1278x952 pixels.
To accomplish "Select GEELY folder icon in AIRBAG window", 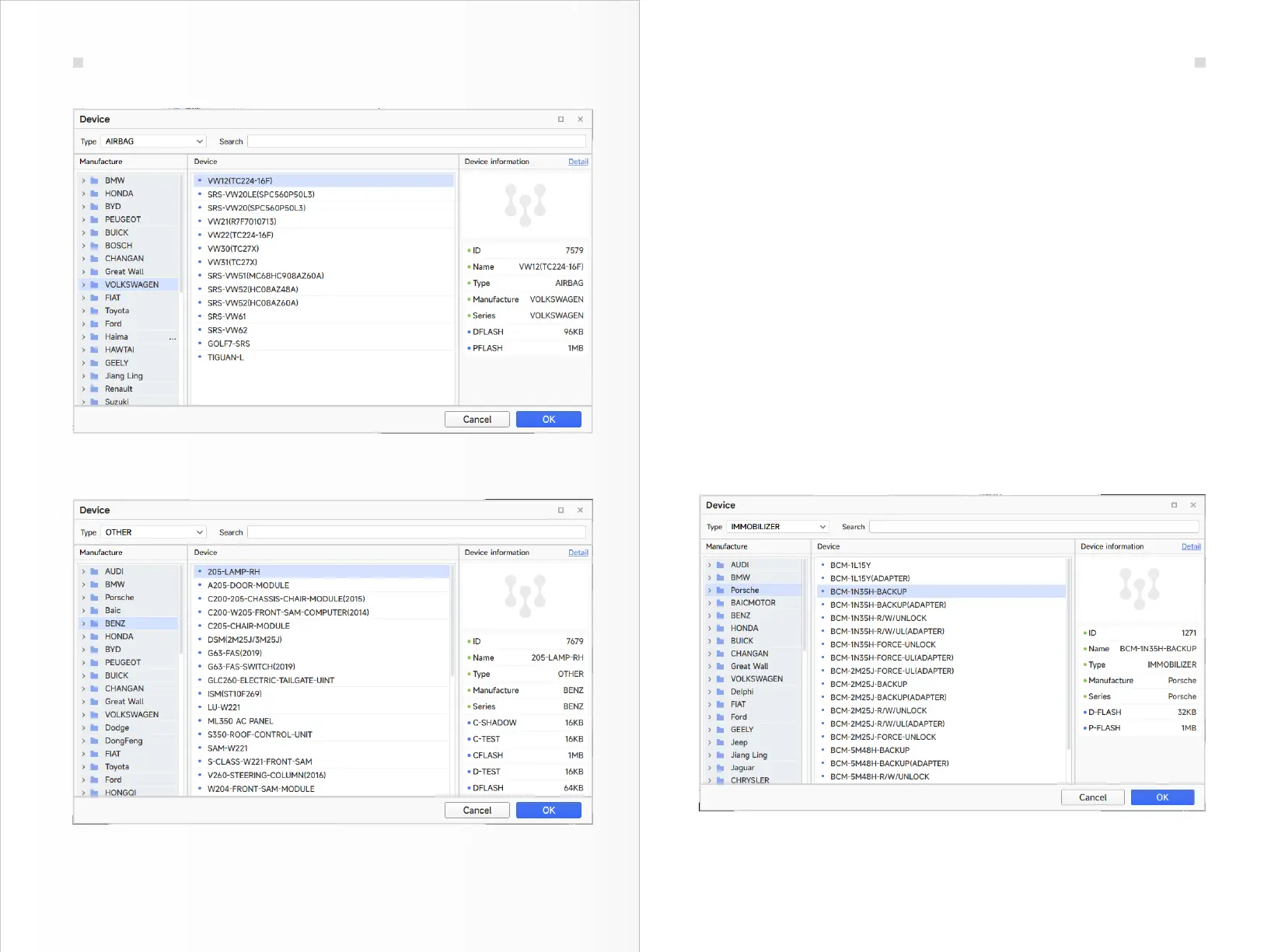I will (95, 363).
